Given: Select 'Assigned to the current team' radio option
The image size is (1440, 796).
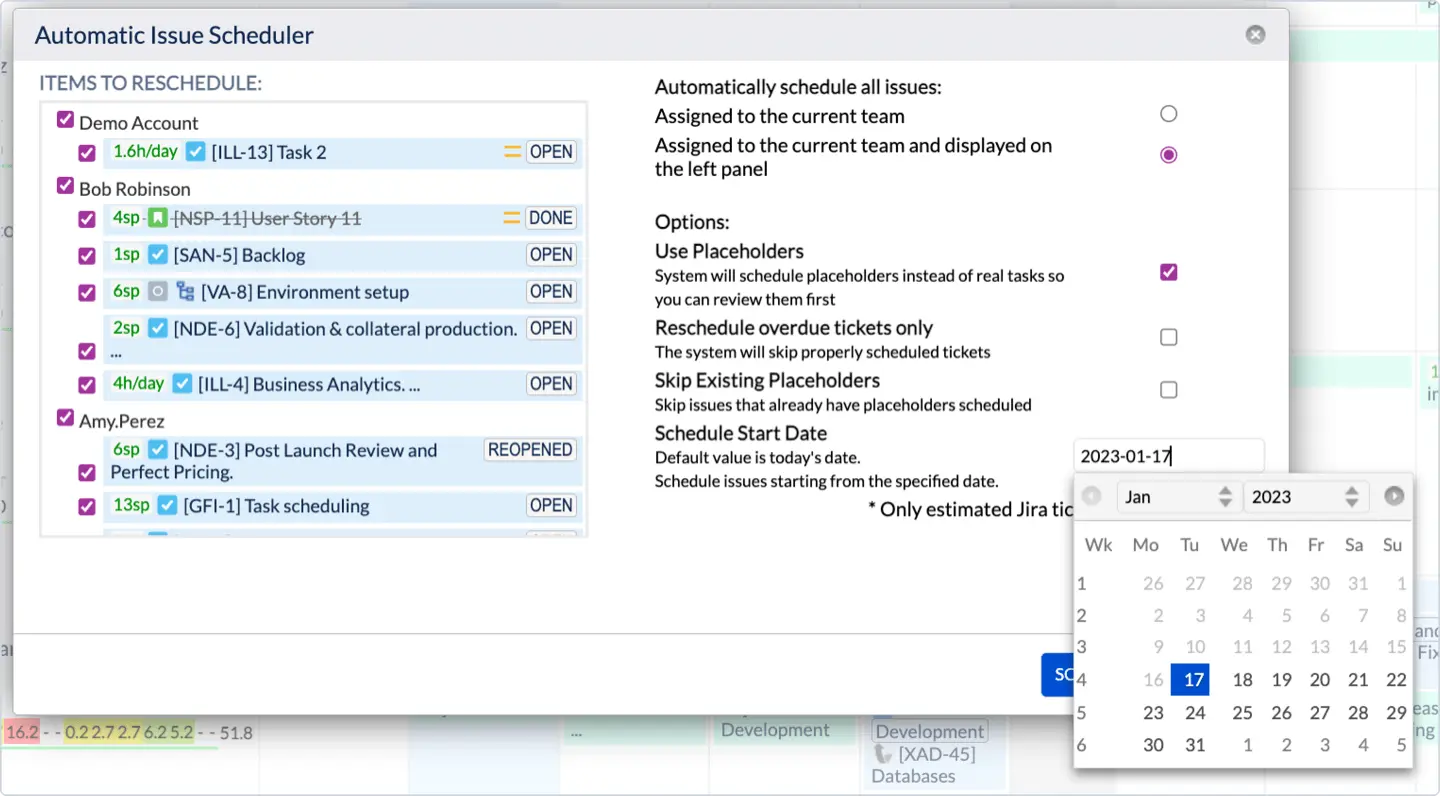Looking at the screenshot, I should coord(1168,114).
